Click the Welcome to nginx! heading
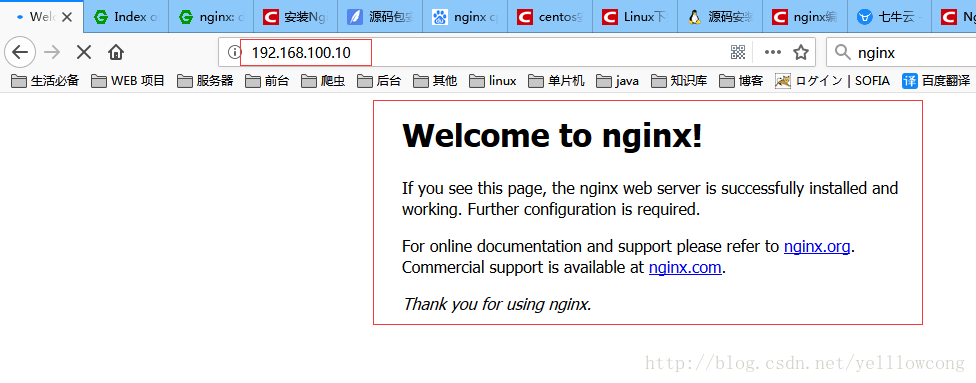 [x=552, y=136]
